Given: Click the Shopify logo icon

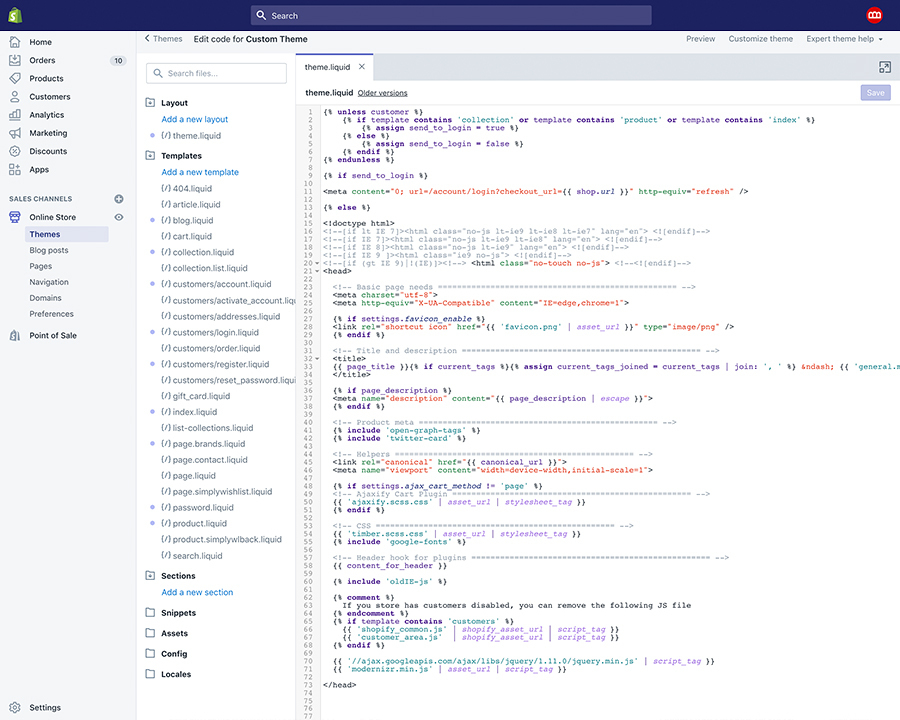Looking at the screenshot, I should [x=16, y=15].
